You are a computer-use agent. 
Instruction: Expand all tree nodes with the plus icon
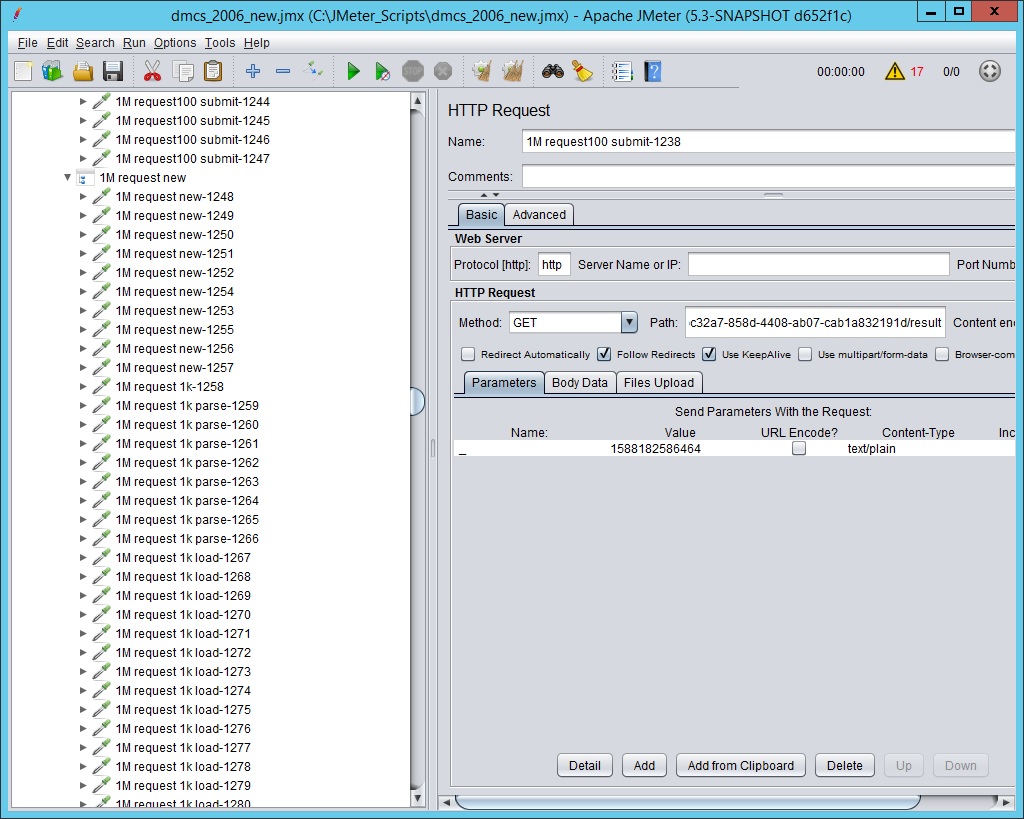(x=252, y=71)
